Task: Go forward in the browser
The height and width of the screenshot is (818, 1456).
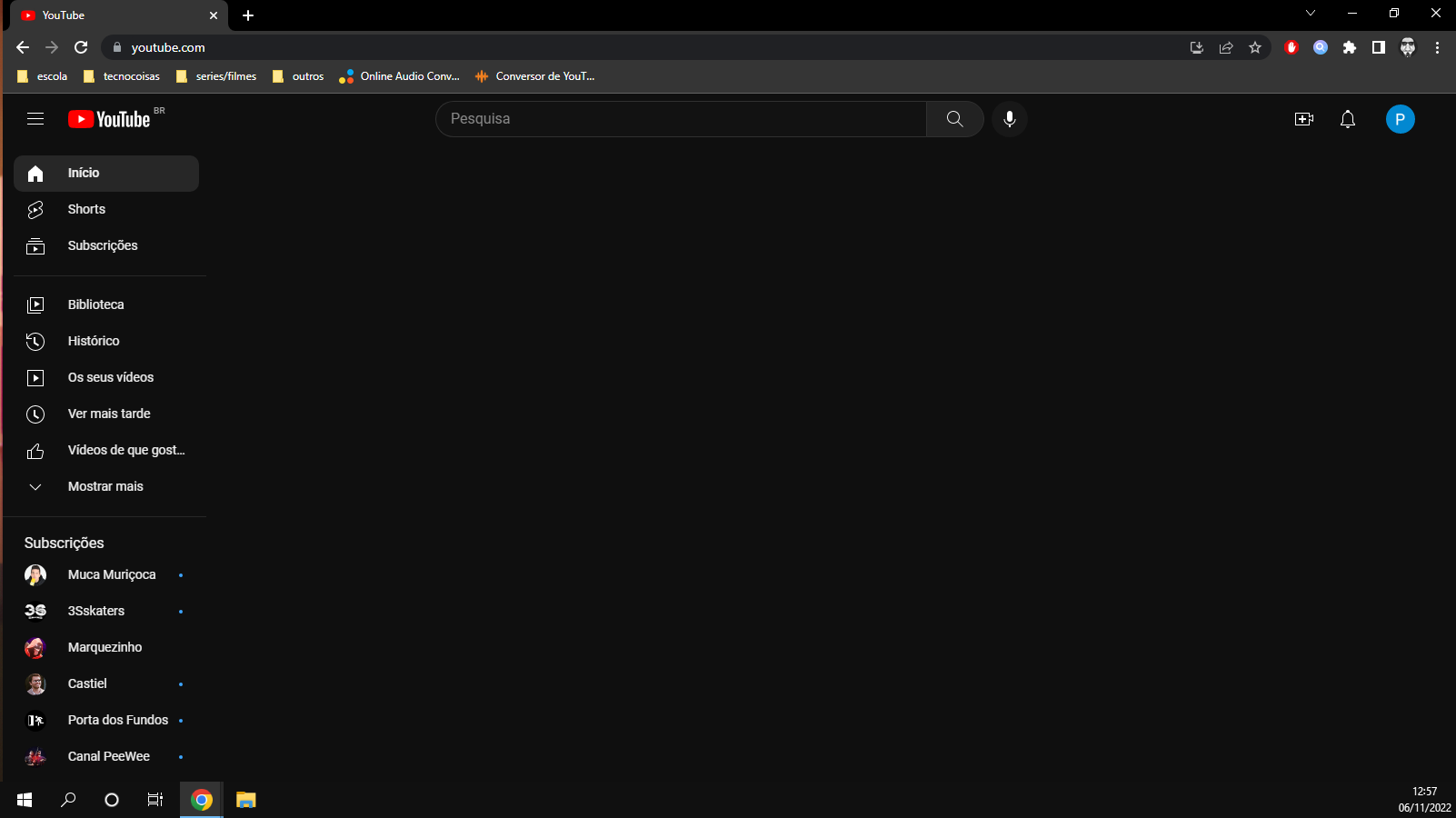Action: pyautogui.click(x=52, y=47)
